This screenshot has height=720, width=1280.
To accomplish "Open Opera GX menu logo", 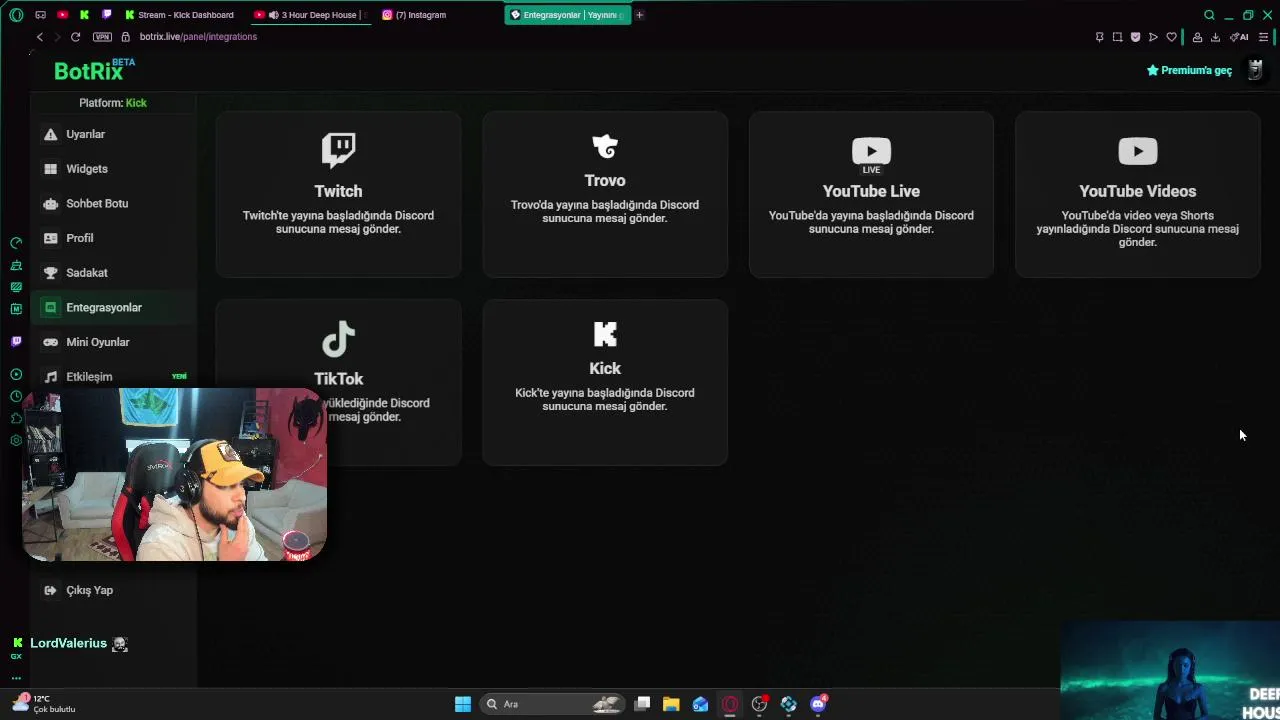I will pos(16,15).
